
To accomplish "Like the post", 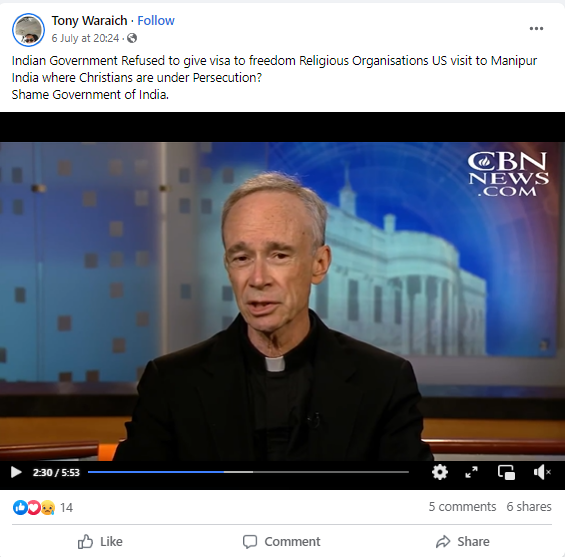I will [x=100, y=541].
